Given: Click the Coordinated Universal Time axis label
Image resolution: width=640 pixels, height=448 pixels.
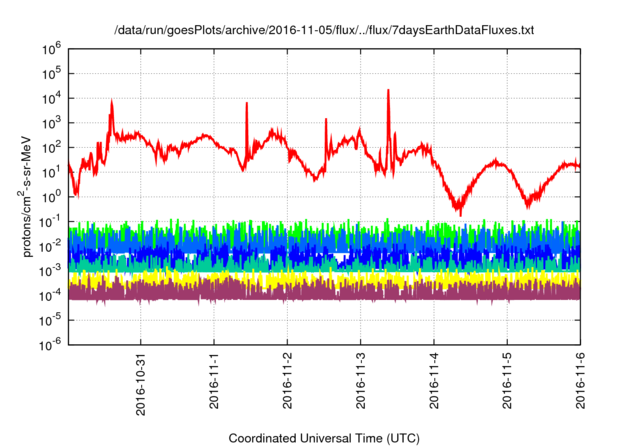Looking at the screenshot, I should (323, 438).
